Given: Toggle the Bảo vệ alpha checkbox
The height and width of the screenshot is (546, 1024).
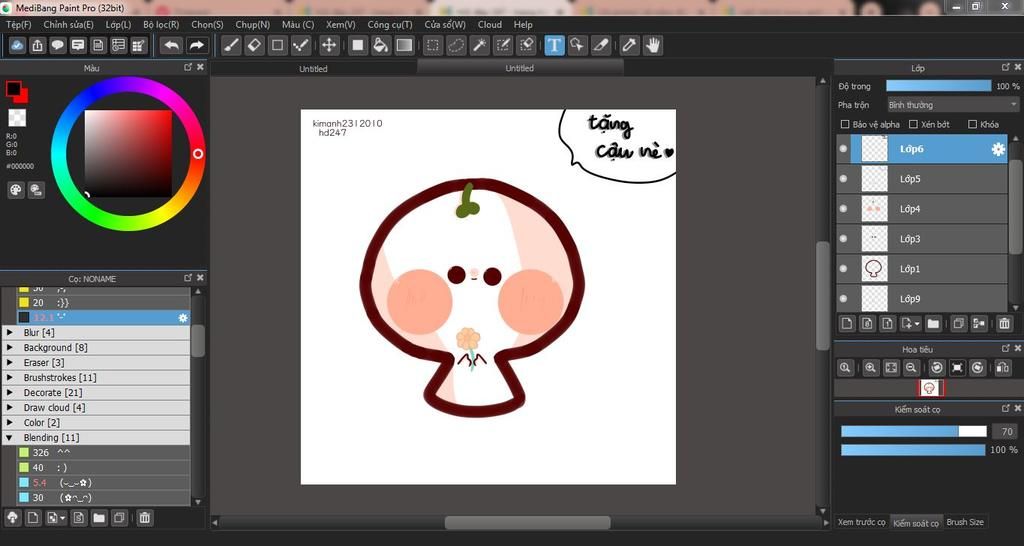Looking at the screenshot, I should click(x=845, y=124).
